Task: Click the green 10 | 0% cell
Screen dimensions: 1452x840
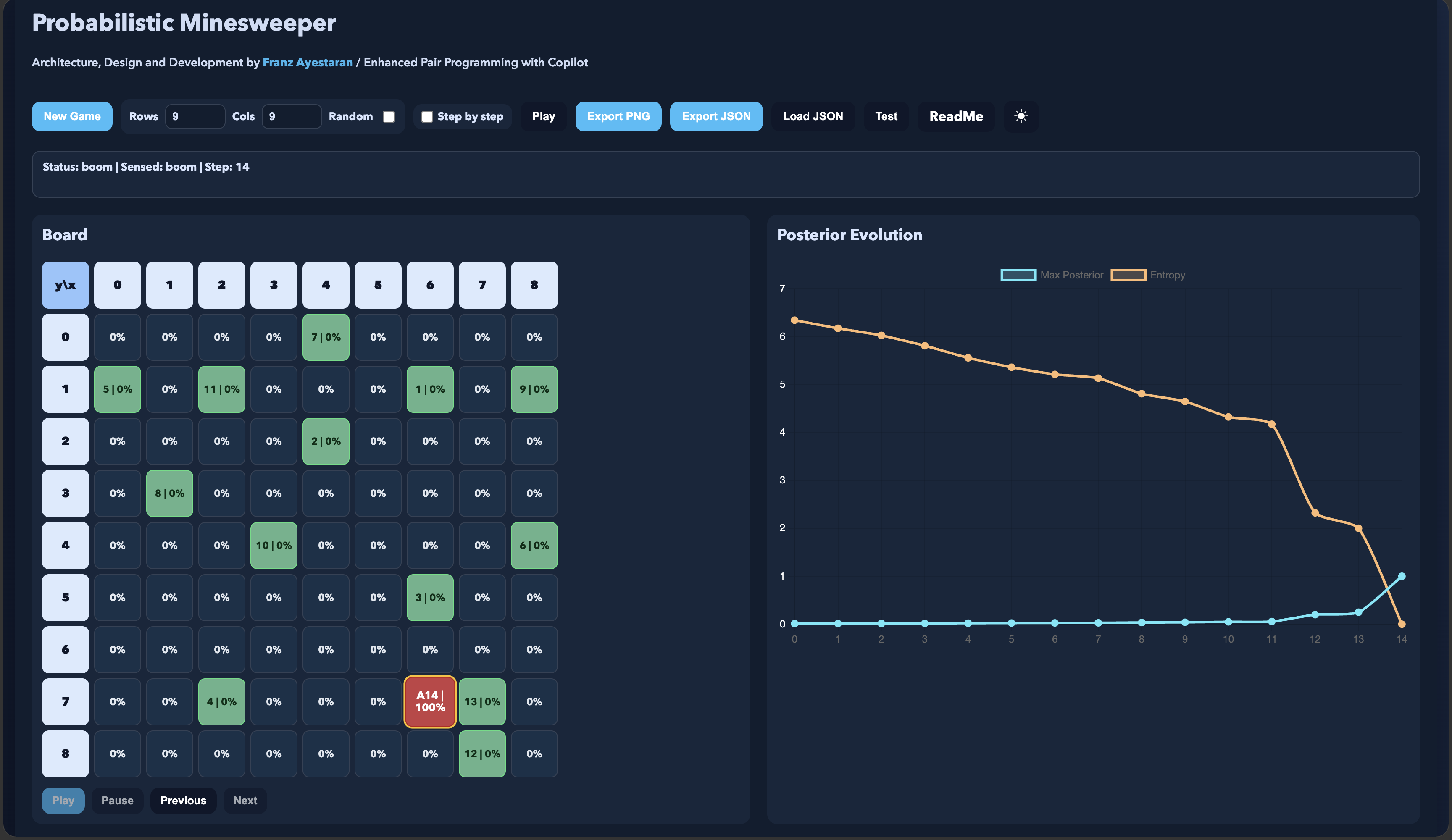Action: tap(274, 545)
